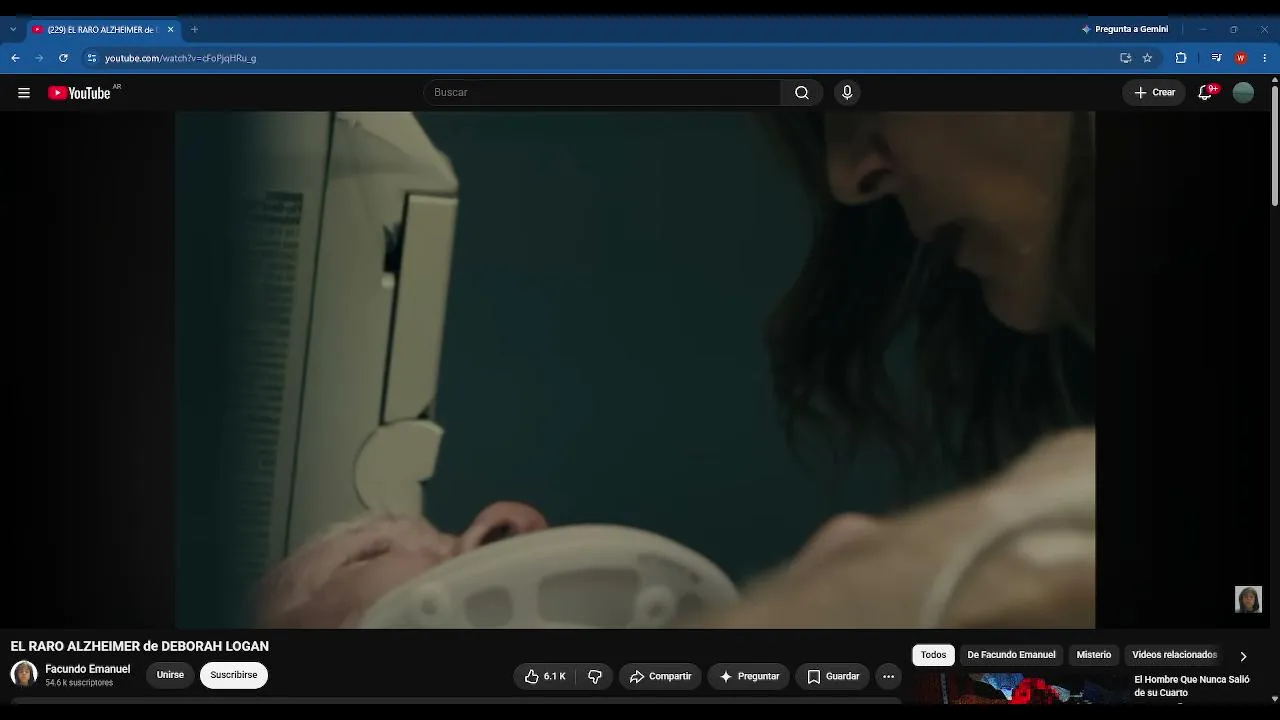Dislike the video with thumbs down
1280x720 pixels.
(595, 677)
